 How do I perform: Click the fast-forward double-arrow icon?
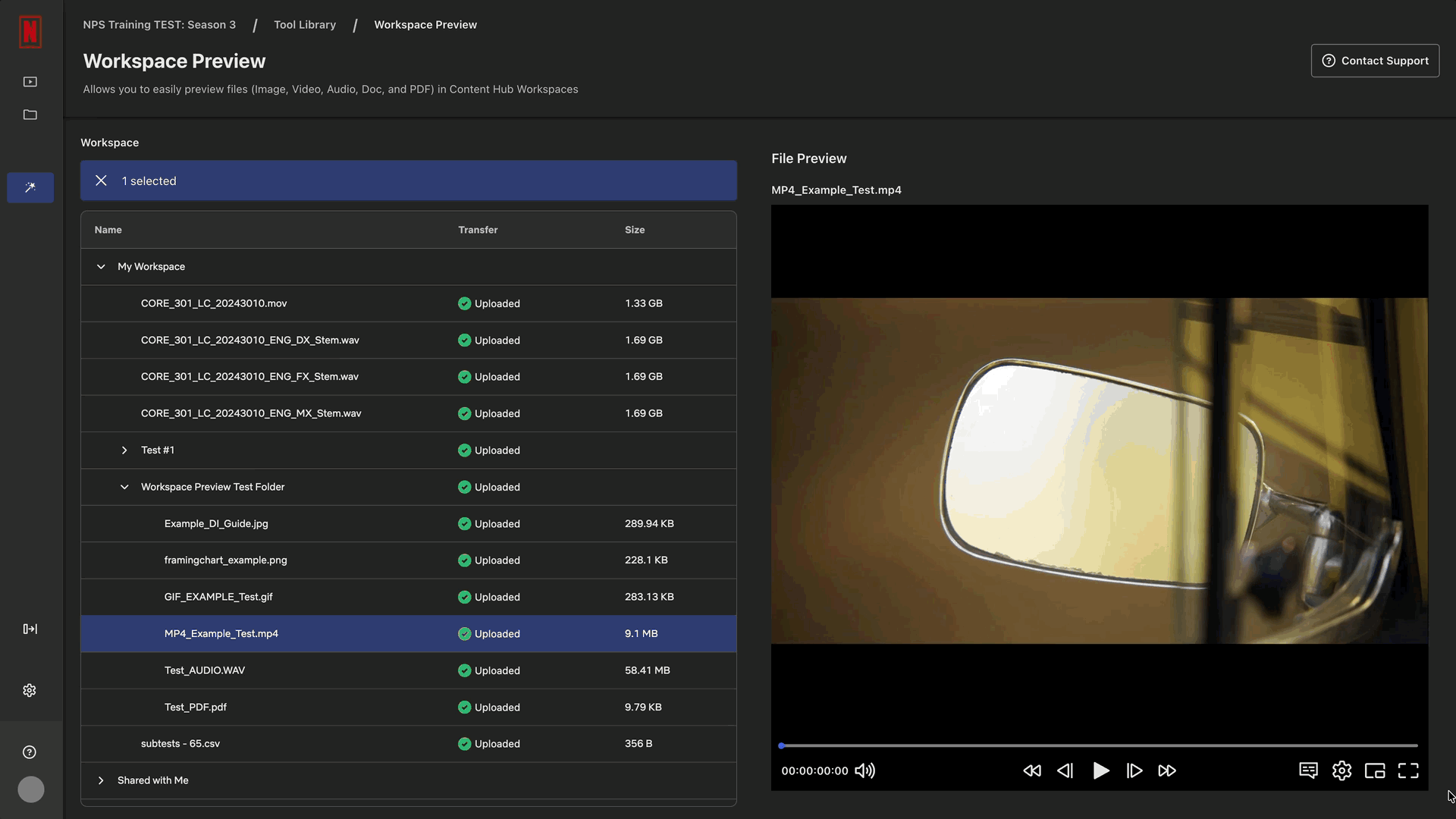[x=1167, y=770]
